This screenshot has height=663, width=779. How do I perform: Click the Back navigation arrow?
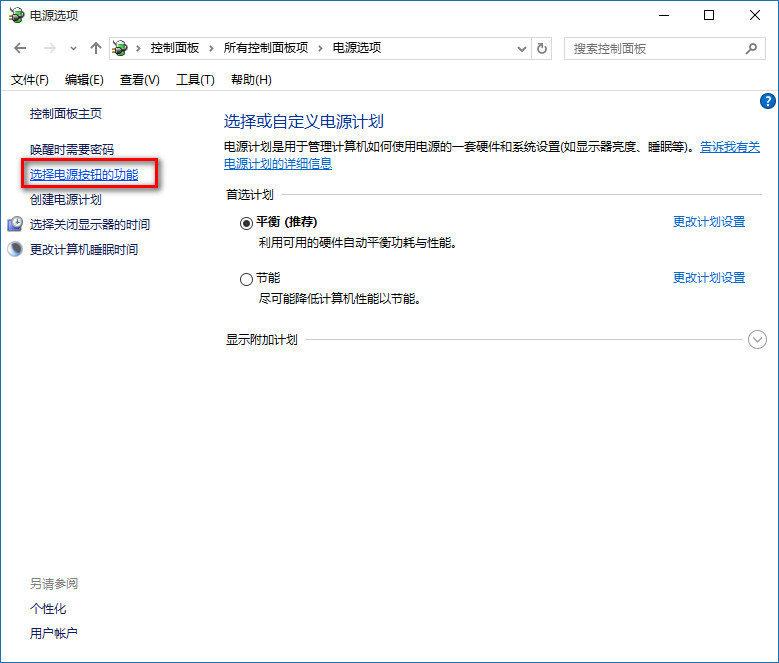click(x=21, y=48)
